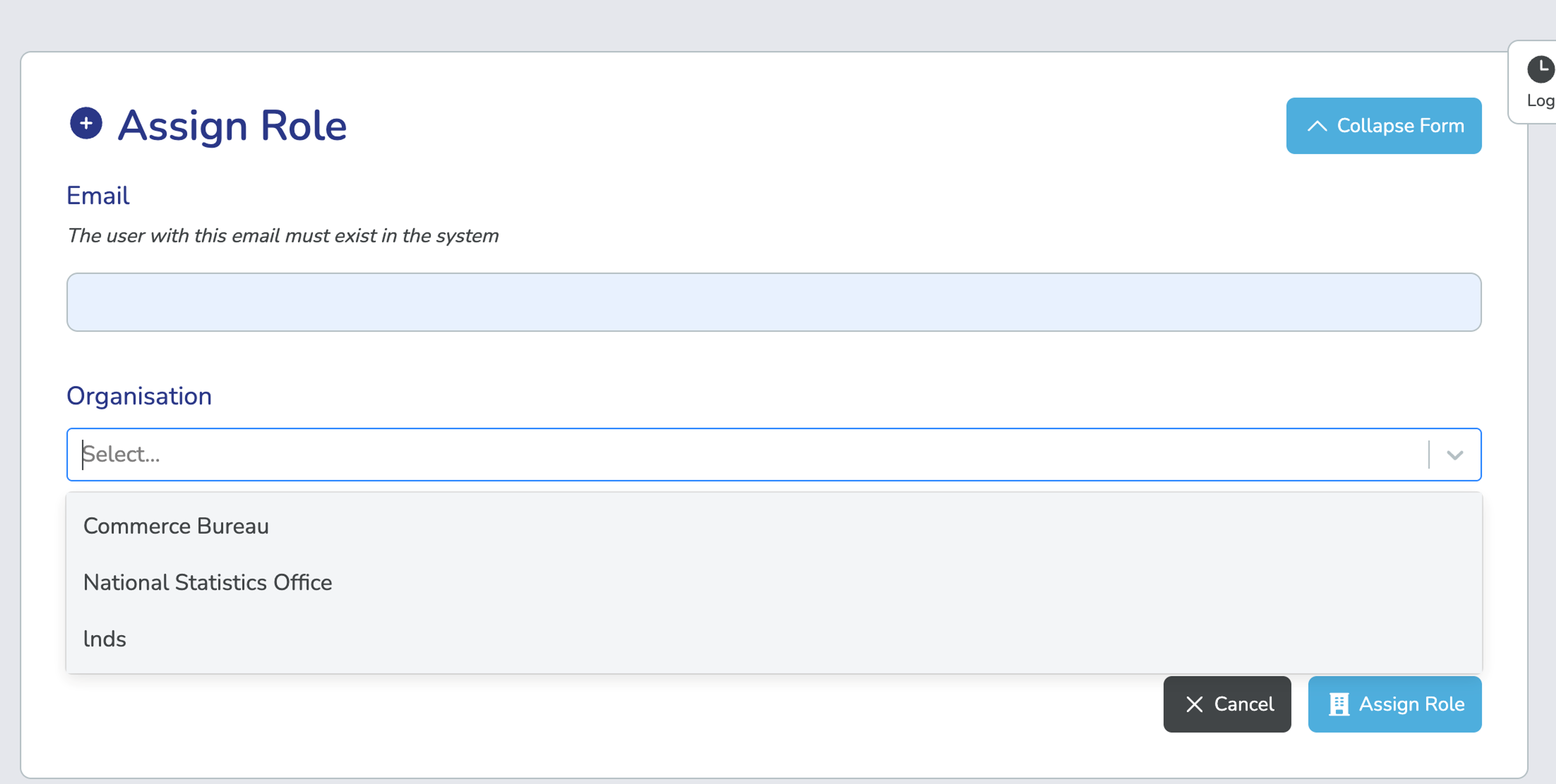1556x784 pixels.
Task: Click the clock icon on the Log tab
Action: [1540, 69]
